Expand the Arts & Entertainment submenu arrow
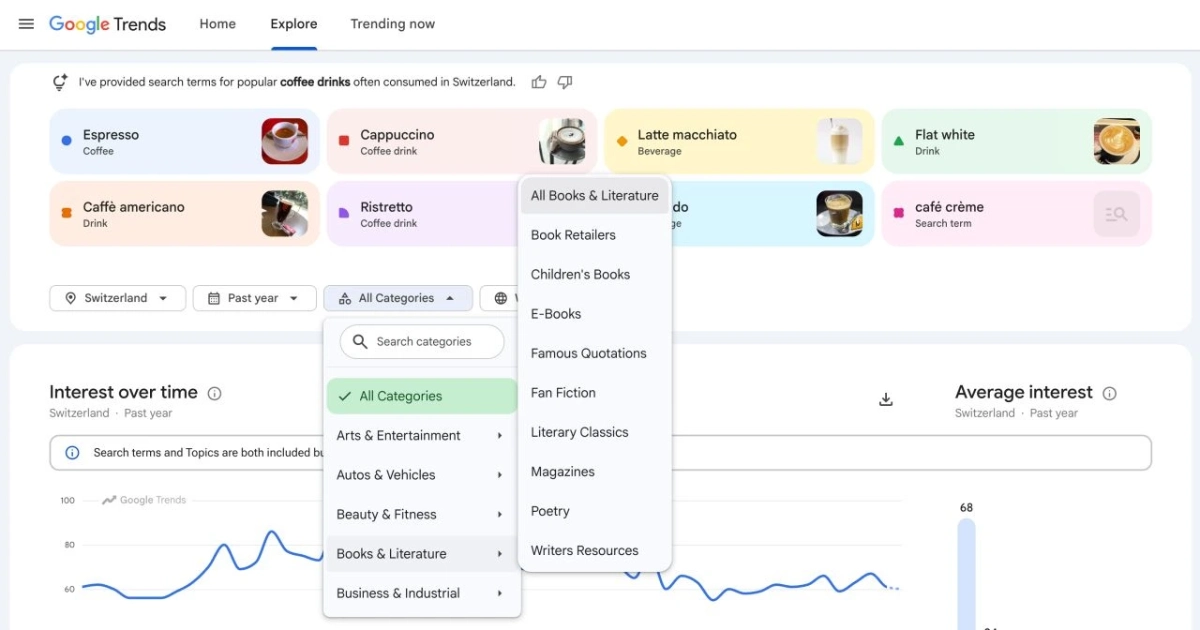 pyautogui.click(x=499, y=436)
